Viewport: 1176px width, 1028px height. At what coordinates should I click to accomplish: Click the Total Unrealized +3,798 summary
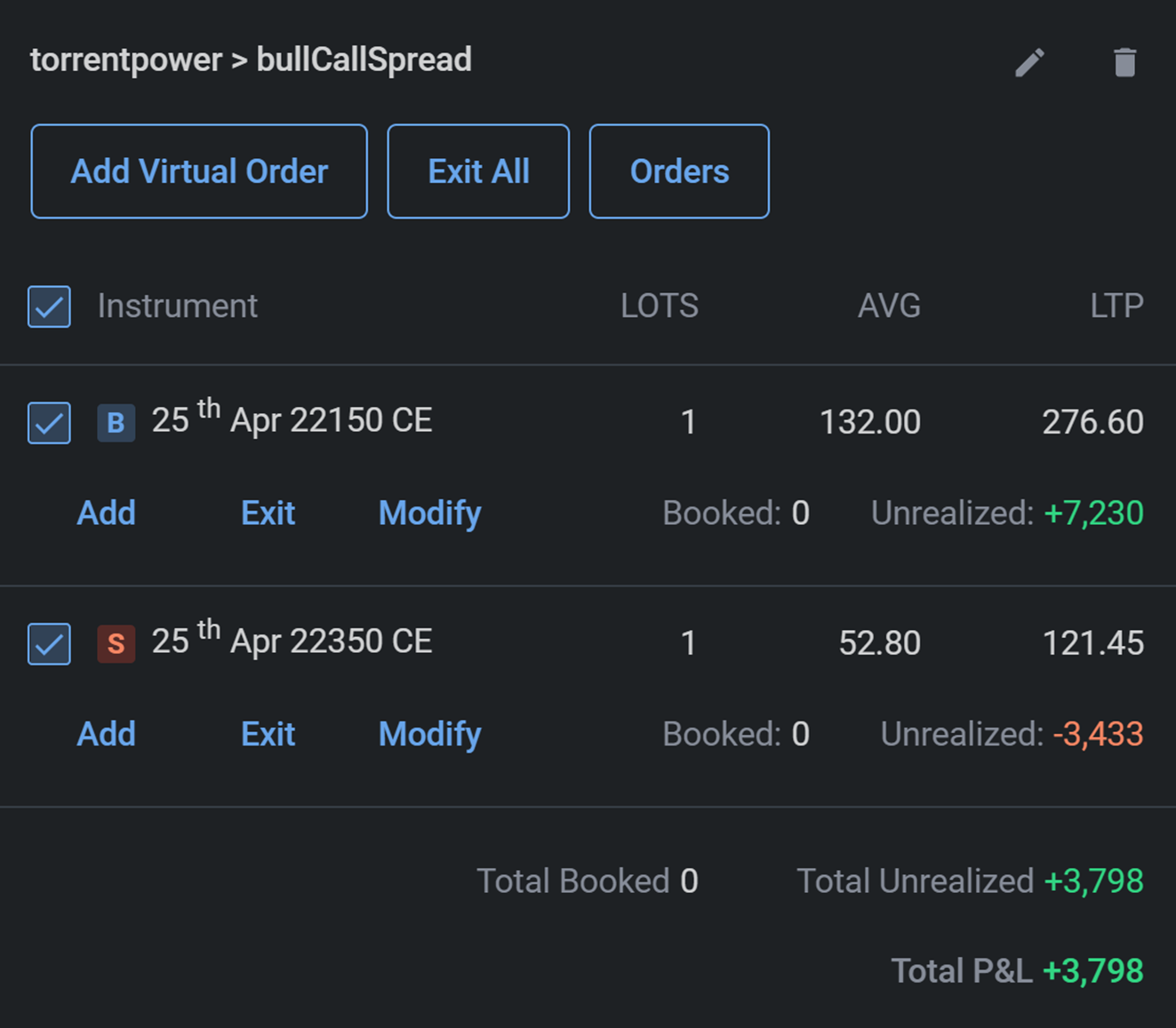coord(970,881)
